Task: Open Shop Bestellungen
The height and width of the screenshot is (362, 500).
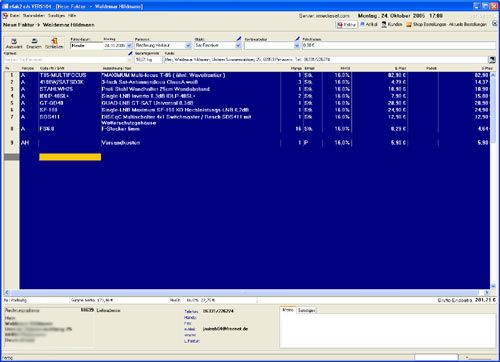Action: click(x=426, y=24)
